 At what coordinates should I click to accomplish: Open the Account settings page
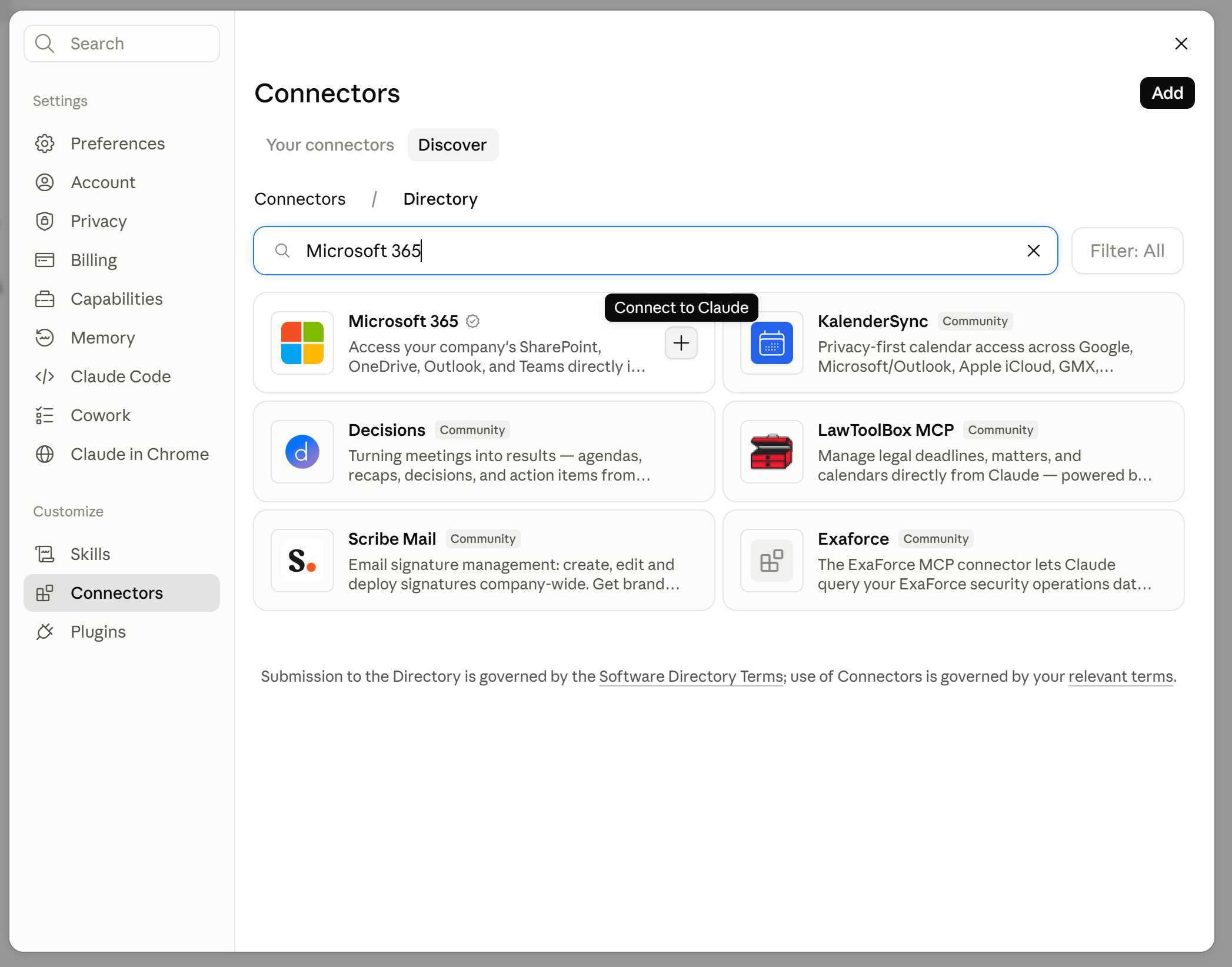[122, 182]
